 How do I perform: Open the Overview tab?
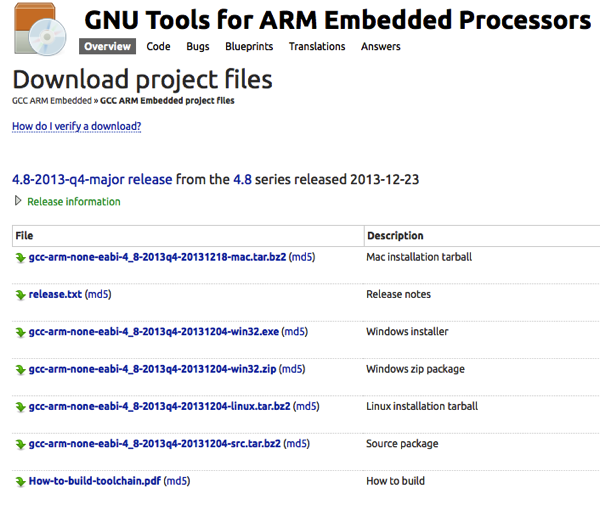107,47
